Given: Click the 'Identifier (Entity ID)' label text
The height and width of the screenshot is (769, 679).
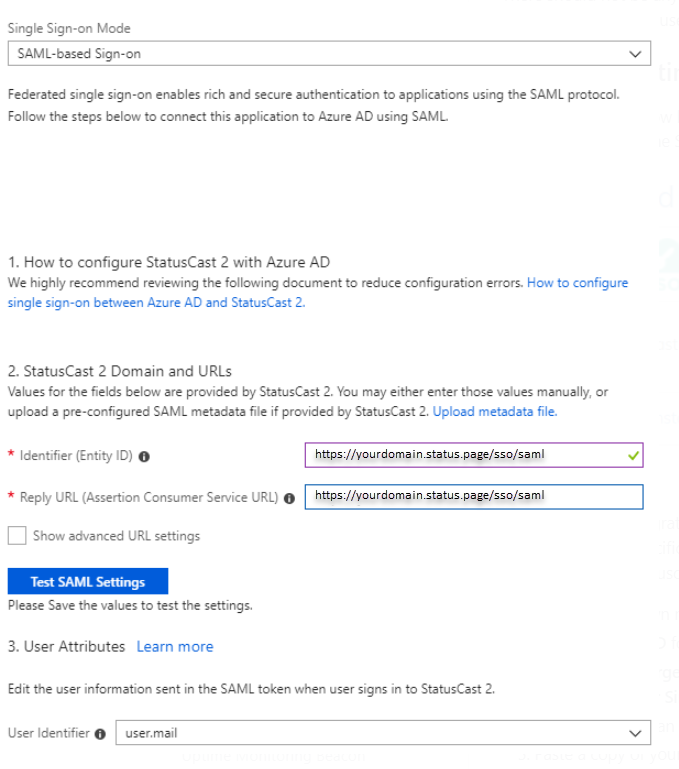Looking at the screenshot, I should pos(76,456).
